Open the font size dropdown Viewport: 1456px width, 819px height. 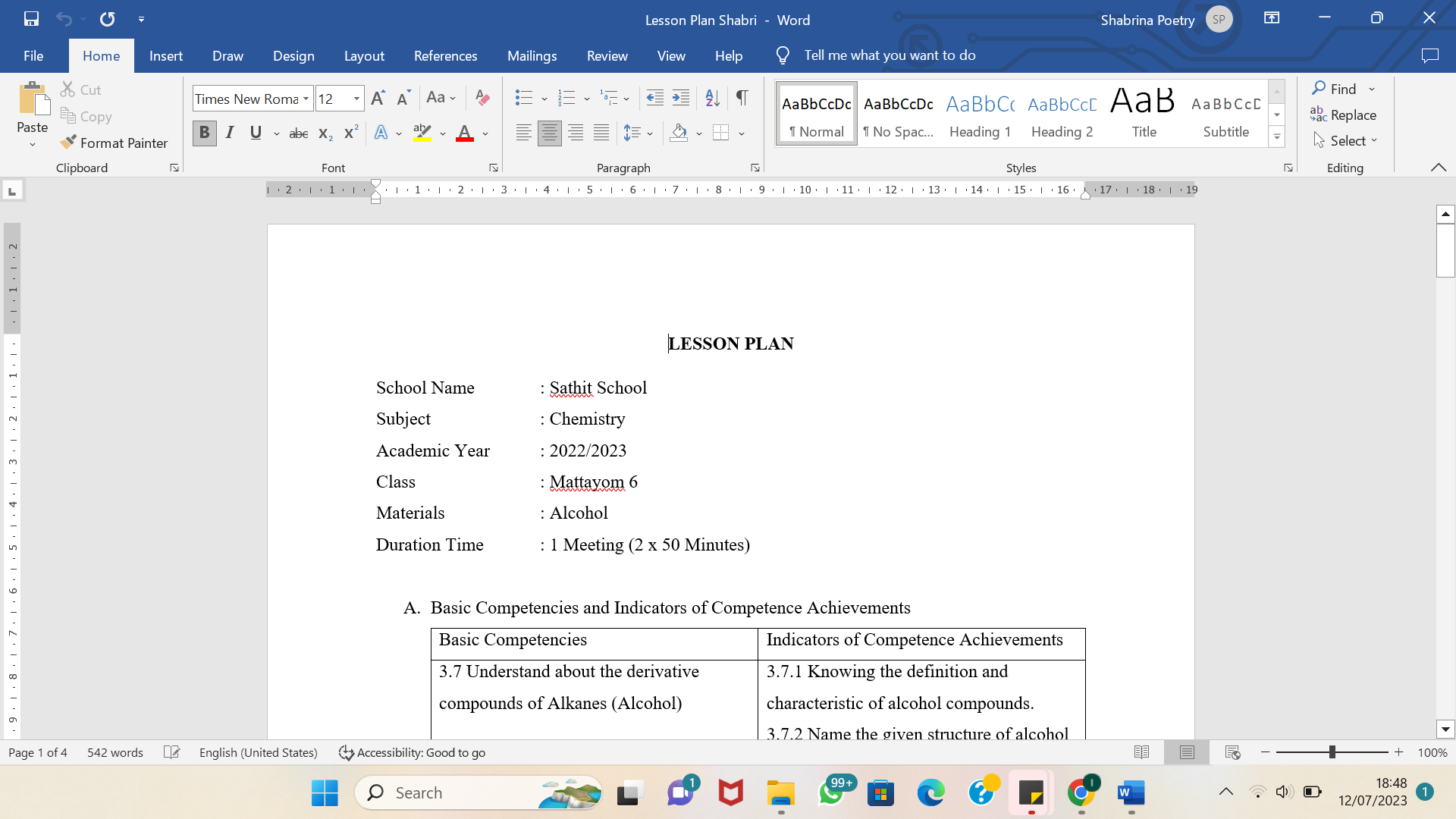(356, 99)
